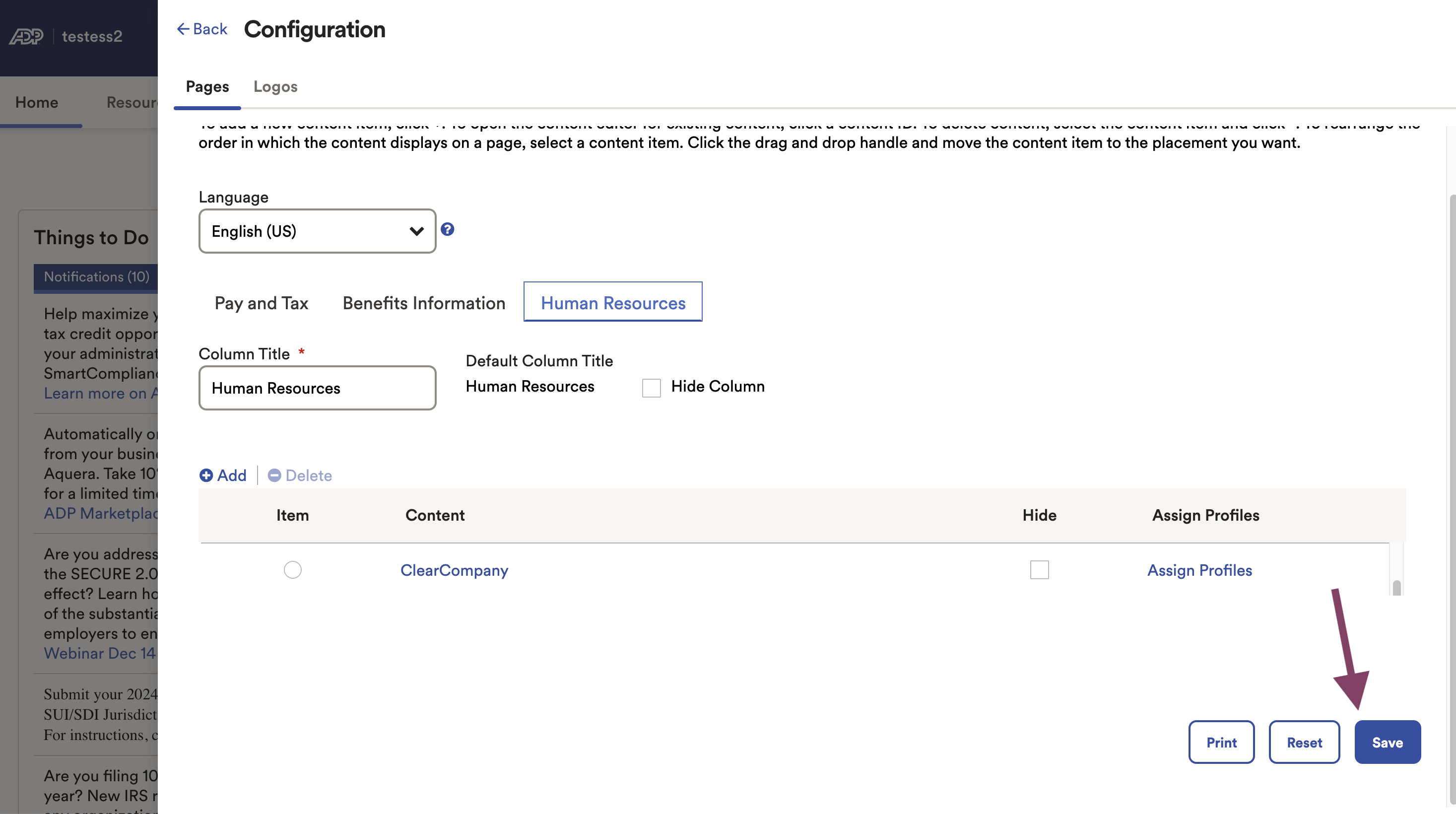This screenshot has height=814, width=1456.
Task: Click the Webinar Dec 14 link
Action: pos(100,653)
